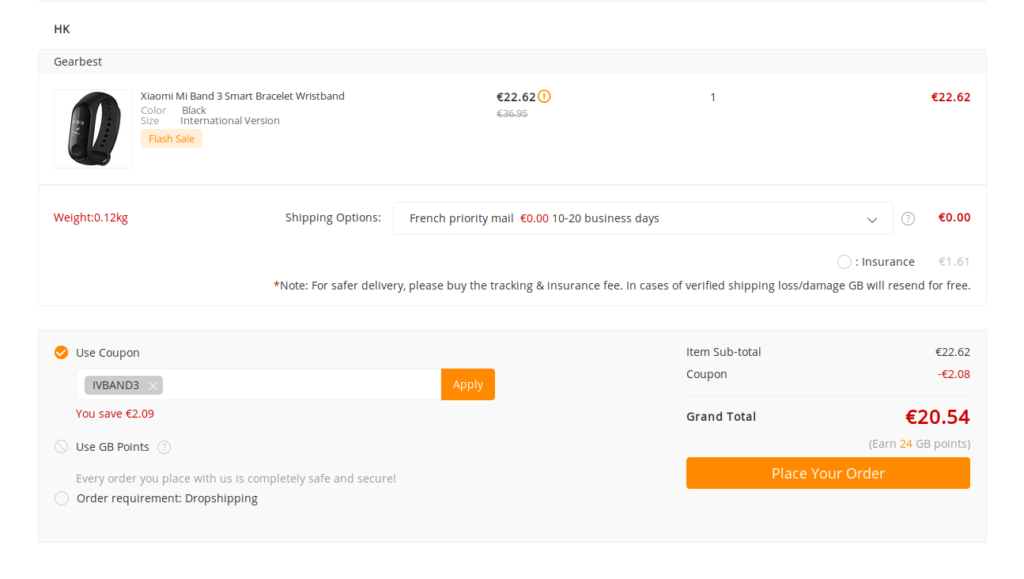1024x579 pixels.
Task: Click Place Your Order button
Action: pos(827,473)
